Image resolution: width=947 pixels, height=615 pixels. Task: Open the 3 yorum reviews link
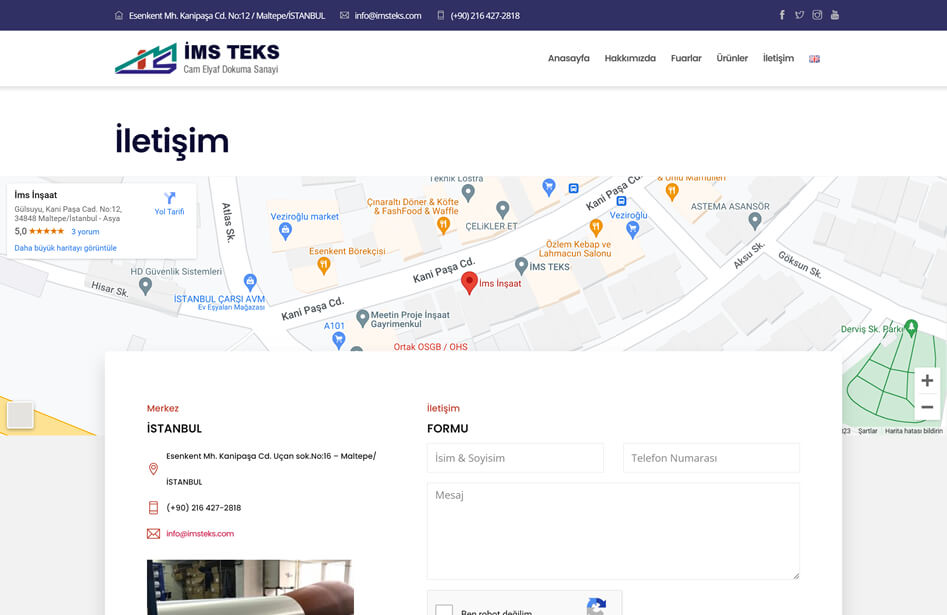pos(85,232)
